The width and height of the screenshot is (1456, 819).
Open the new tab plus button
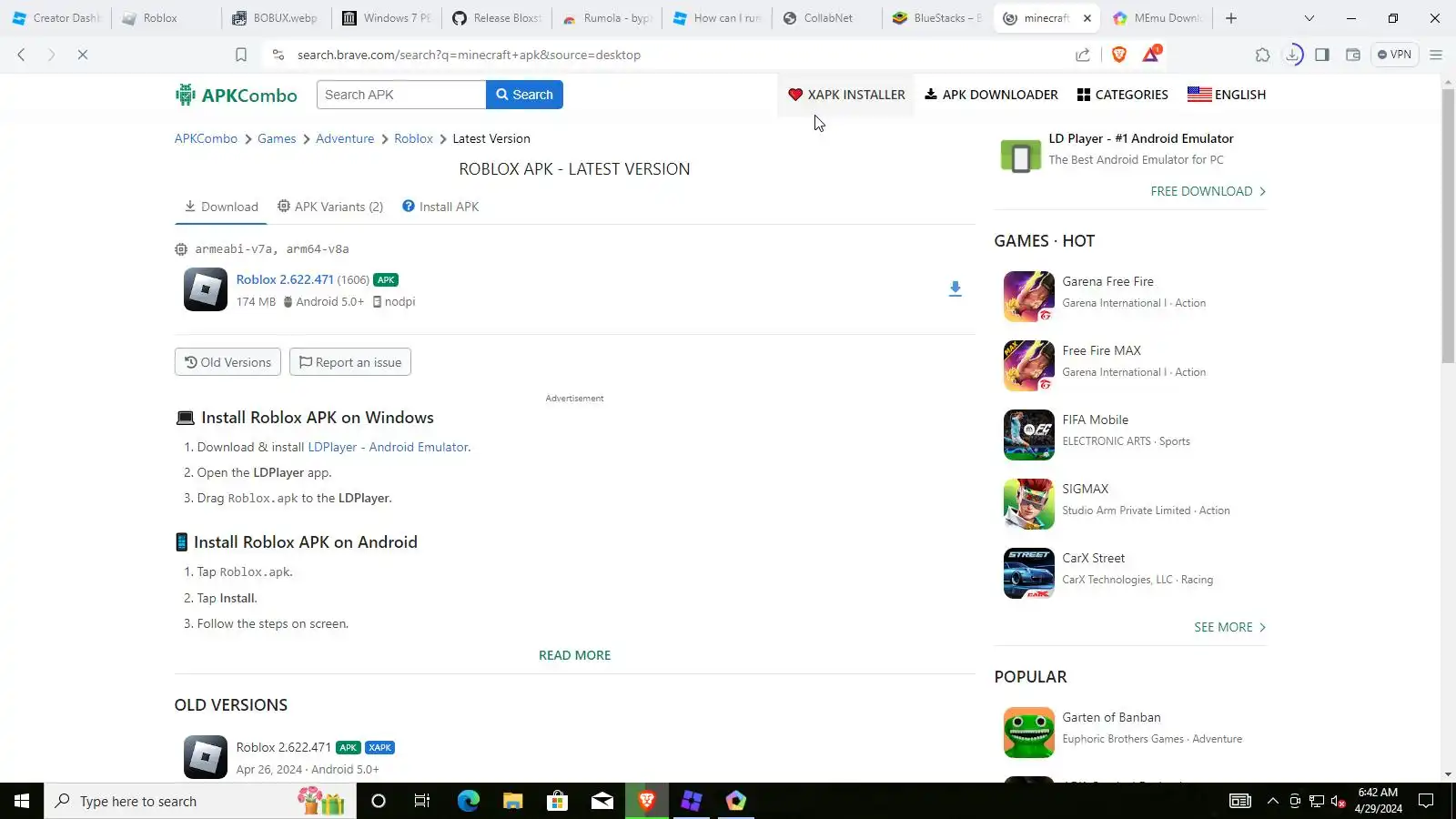point(1231,18)
